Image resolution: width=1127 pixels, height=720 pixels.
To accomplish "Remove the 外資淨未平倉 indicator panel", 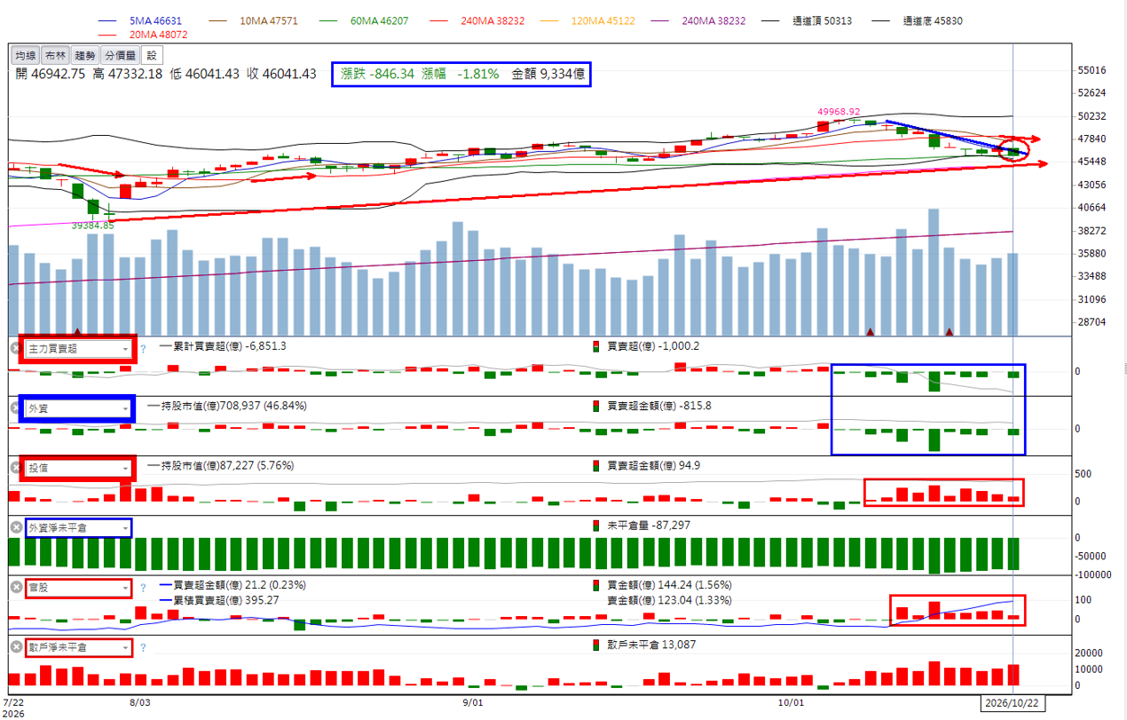I will [x=16, y=527].
